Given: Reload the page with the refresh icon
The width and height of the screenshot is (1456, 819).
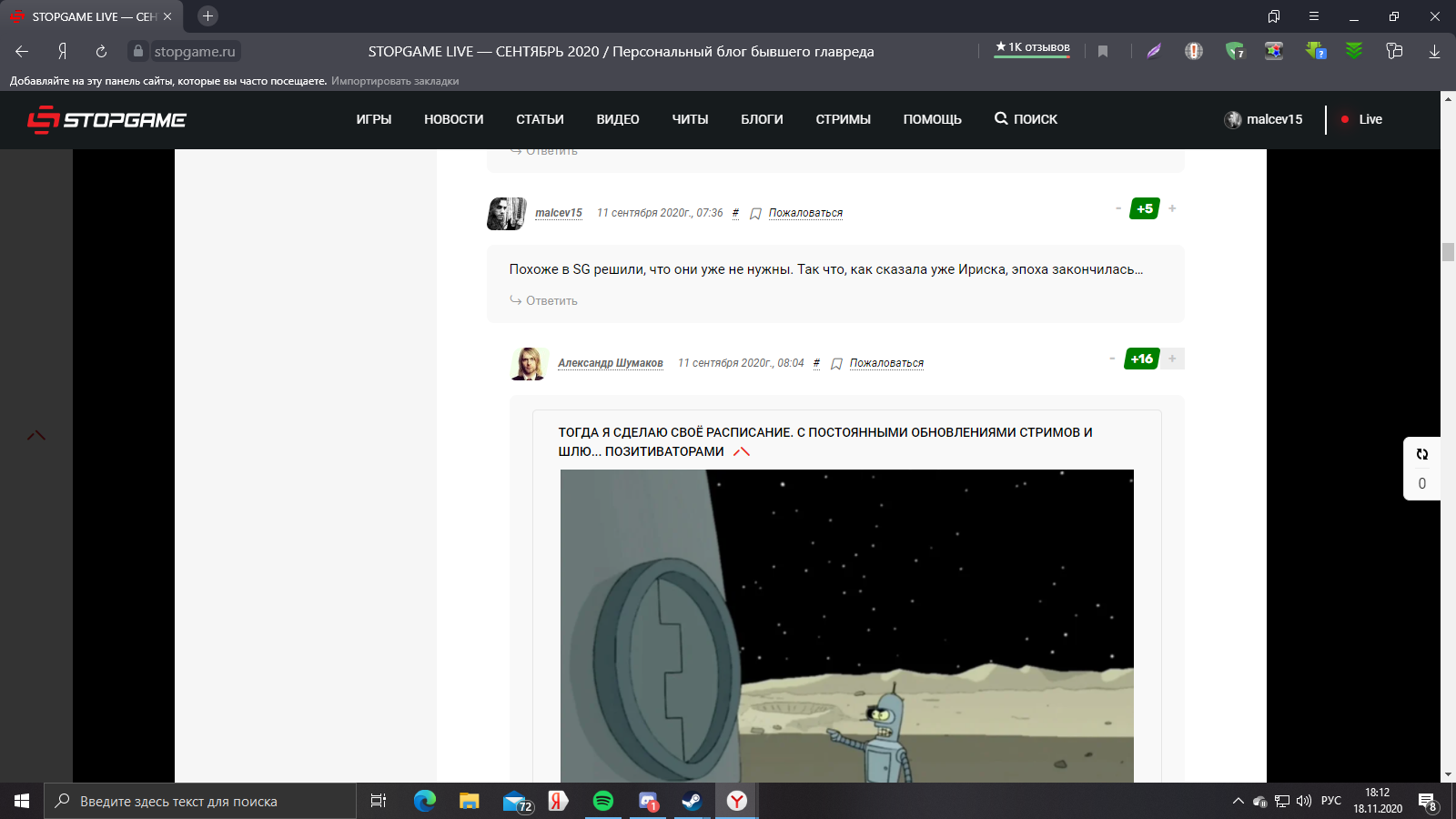Looking at the screenshot, I should pyautogui.click(x=101, y=52).
